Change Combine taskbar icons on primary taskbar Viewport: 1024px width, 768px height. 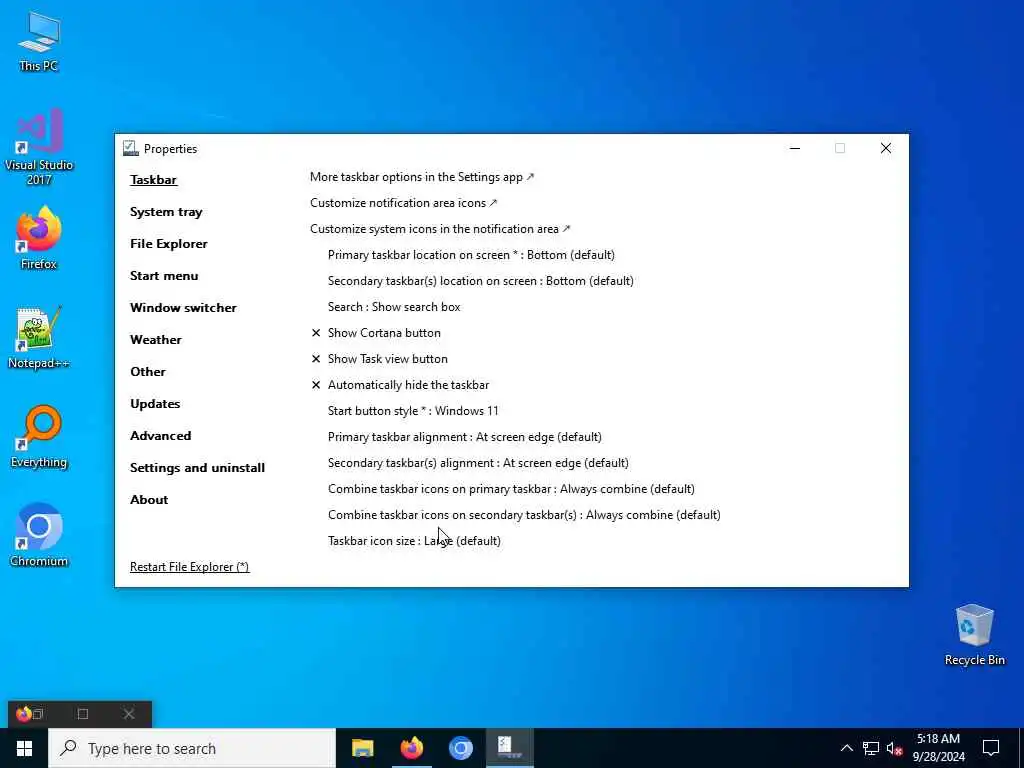coord(511,489)
